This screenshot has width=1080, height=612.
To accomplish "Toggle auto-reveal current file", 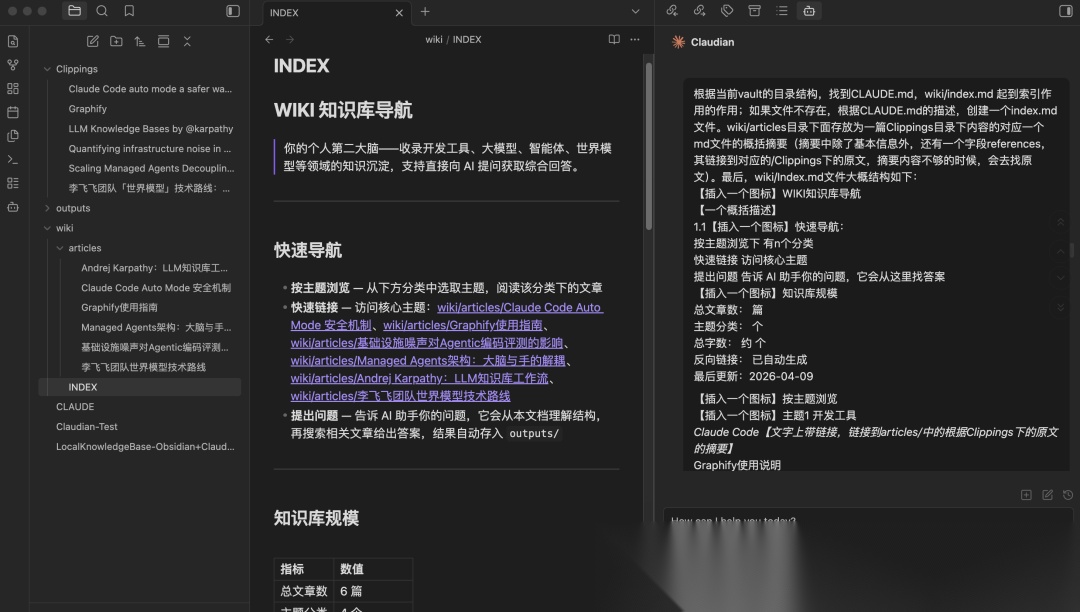I will click(163, 41).
